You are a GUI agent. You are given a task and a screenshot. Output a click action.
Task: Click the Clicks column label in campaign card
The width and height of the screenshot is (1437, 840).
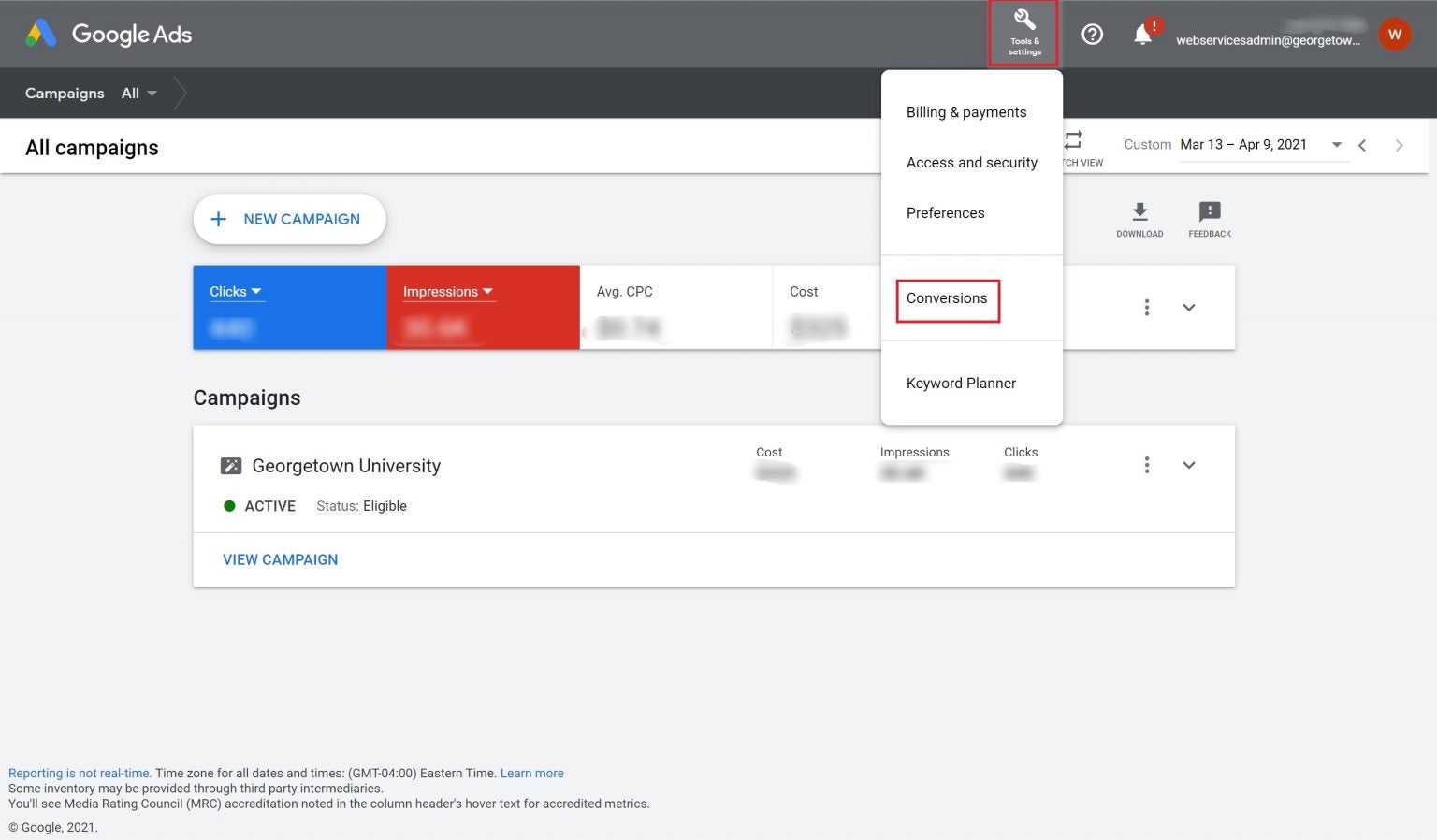[1021, 453]
